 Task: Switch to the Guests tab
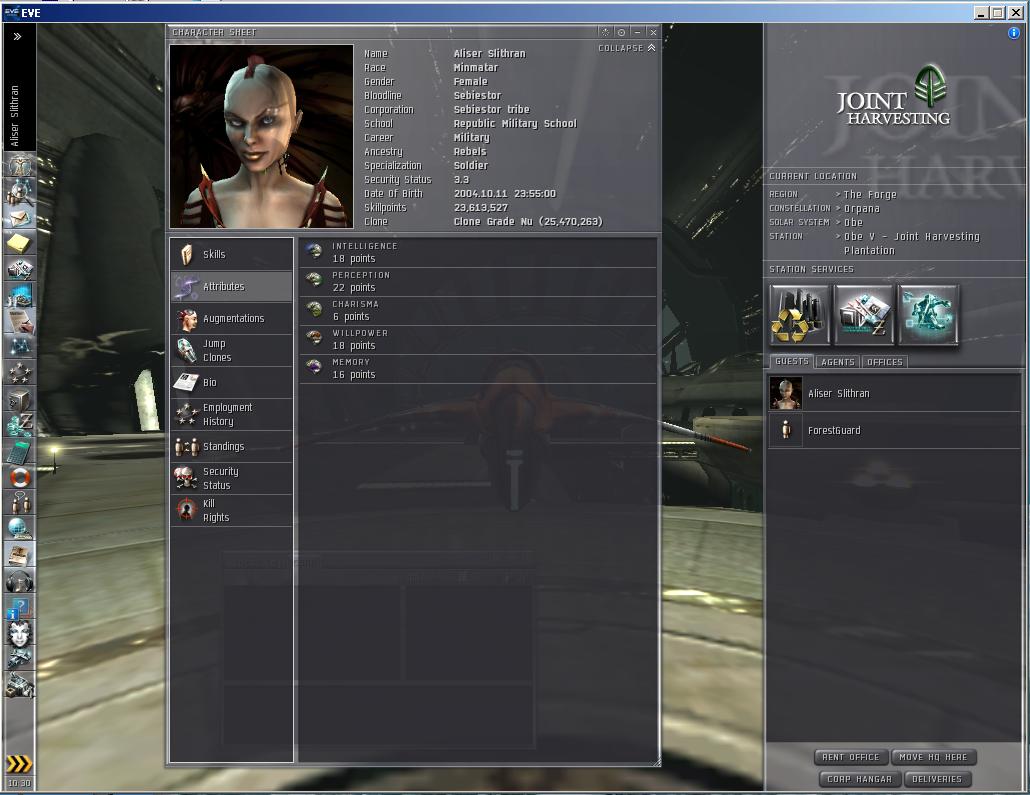[792, 361]
